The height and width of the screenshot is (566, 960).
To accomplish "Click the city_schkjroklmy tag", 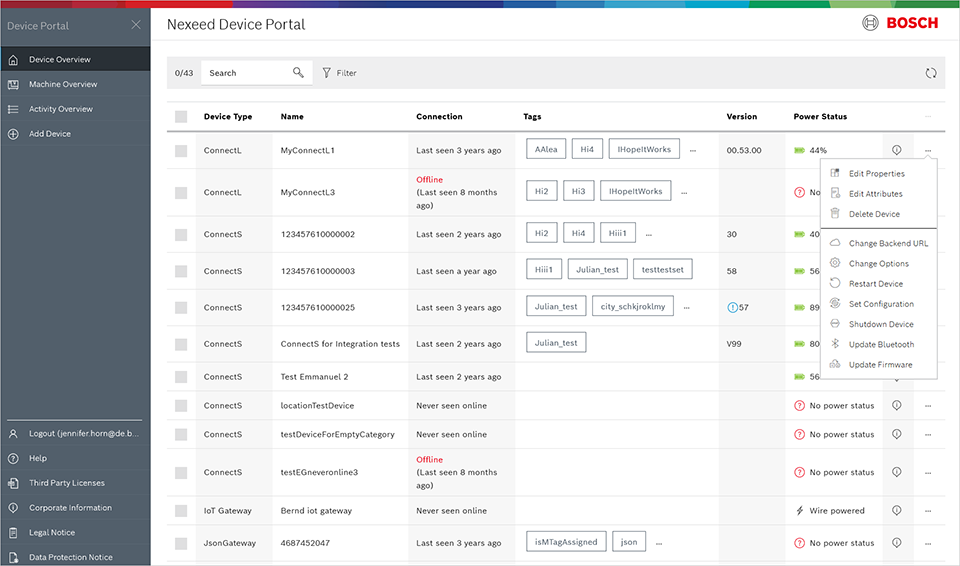I will 633,306.
